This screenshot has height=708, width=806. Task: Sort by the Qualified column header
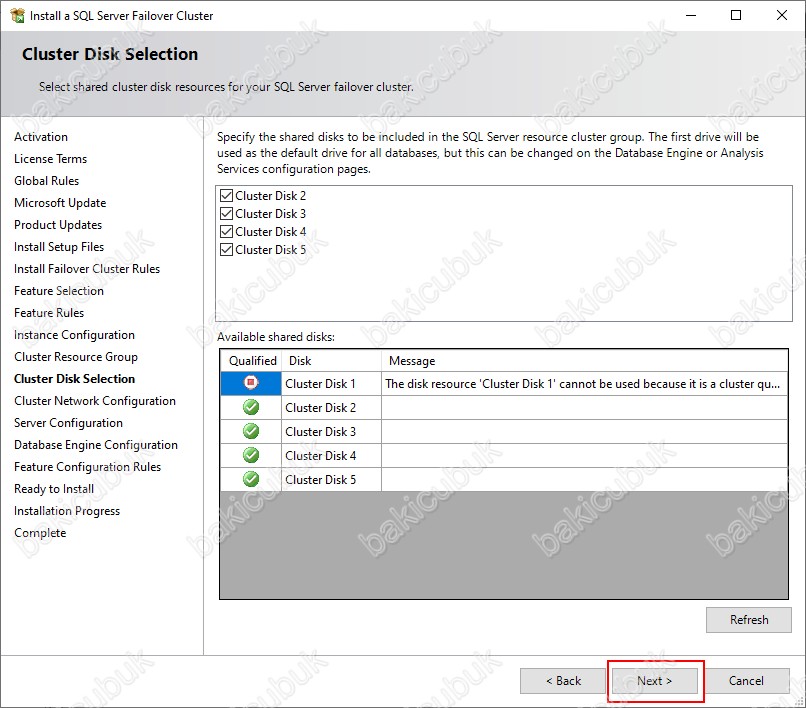point(251,361)
